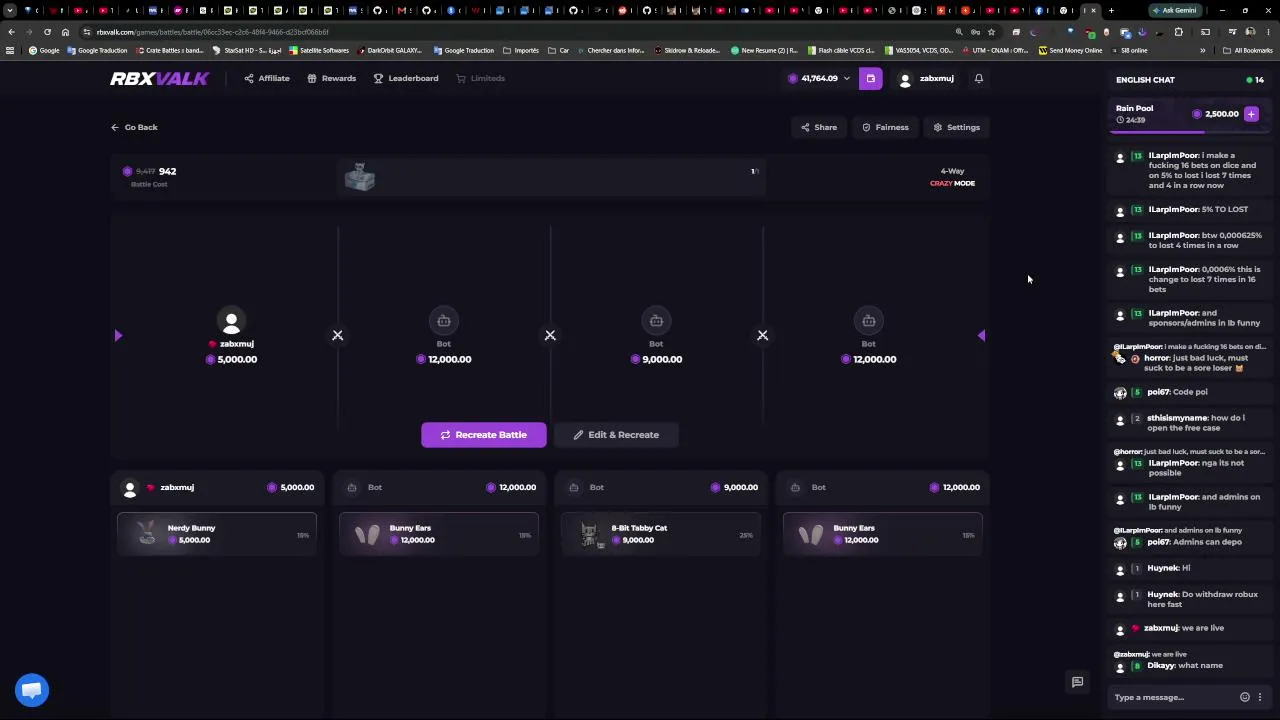Open the battle Settings

[956, 127]
